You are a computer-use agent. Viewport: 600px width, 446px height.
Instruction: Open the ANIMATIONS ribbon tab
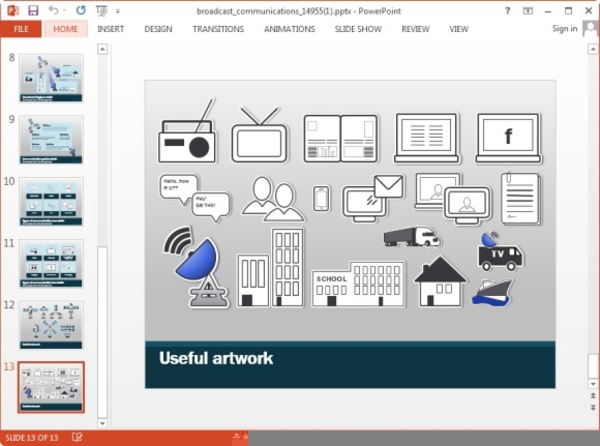(289, 29)
